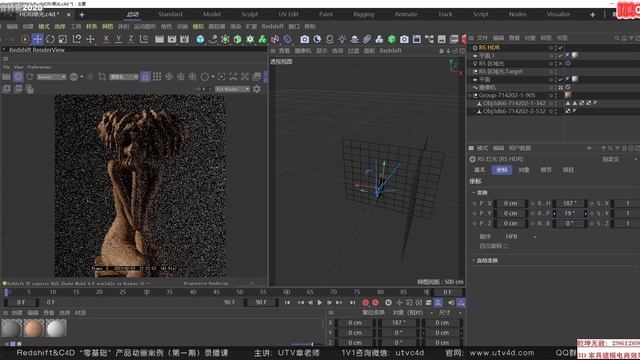This screenshot has height=360, width=640.
Task: Click RenderView refresh arrow icon
Action: [30, 77]
